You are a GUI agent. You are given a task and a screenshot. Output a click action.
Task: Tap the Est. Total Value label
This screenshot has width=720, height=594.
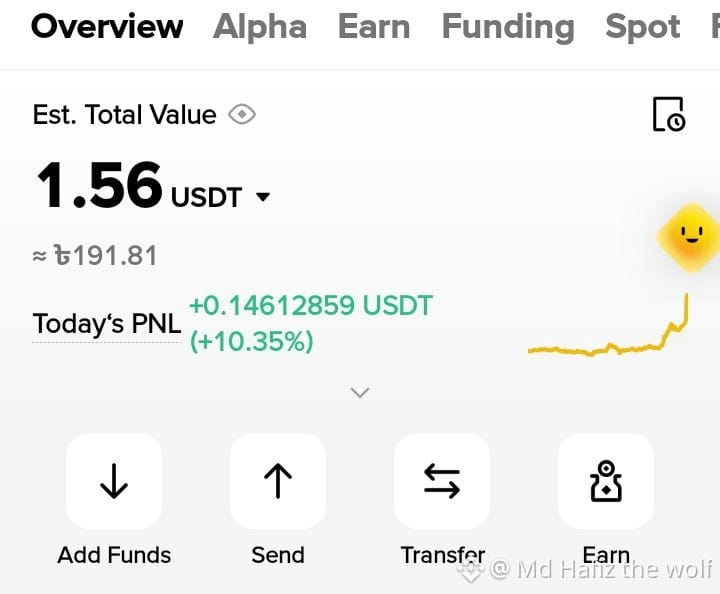124,114
